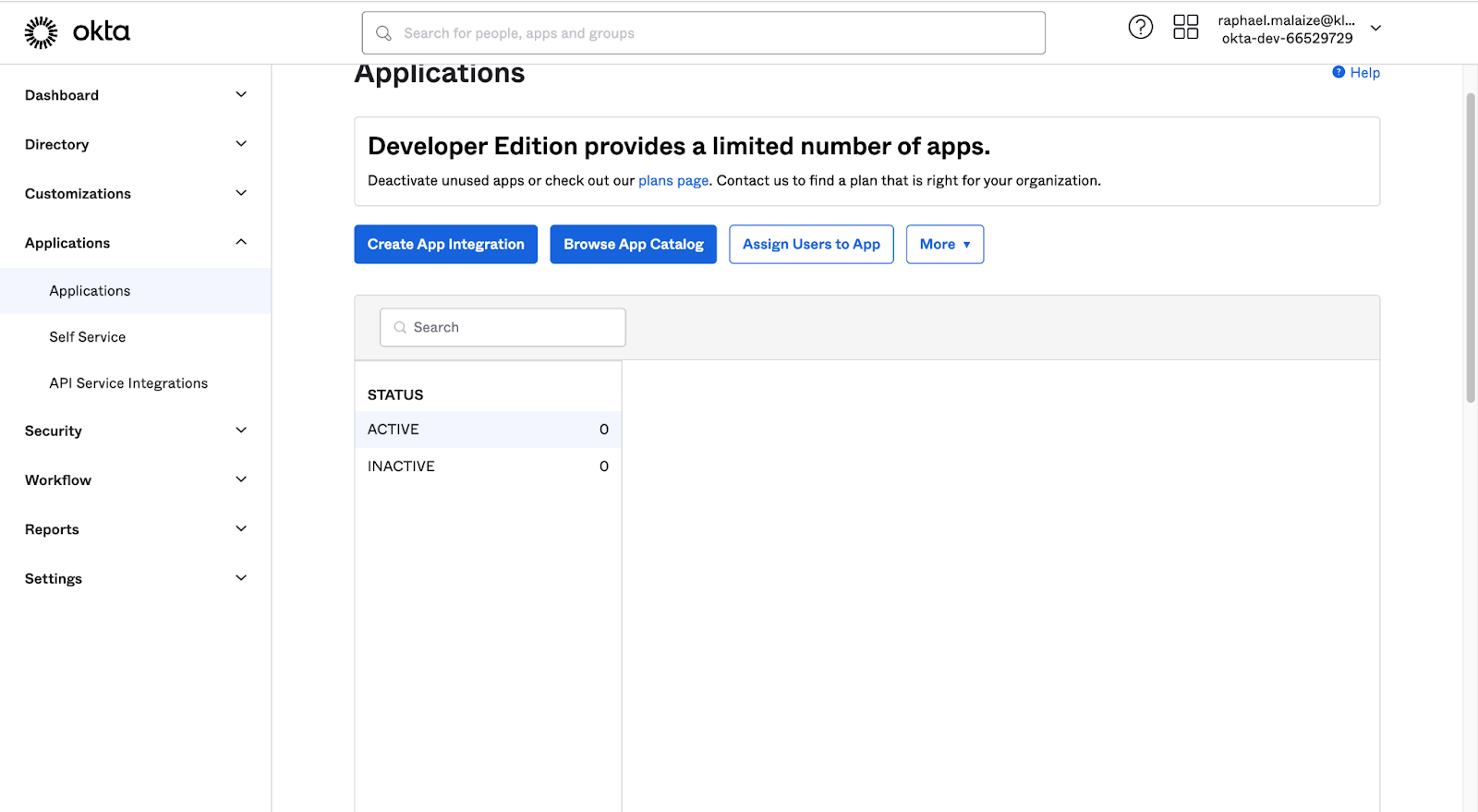Image resolution: width=1478 pixels, height=812 pixels.
Task: Click Create App Integration button
Action: coord(445,245)
